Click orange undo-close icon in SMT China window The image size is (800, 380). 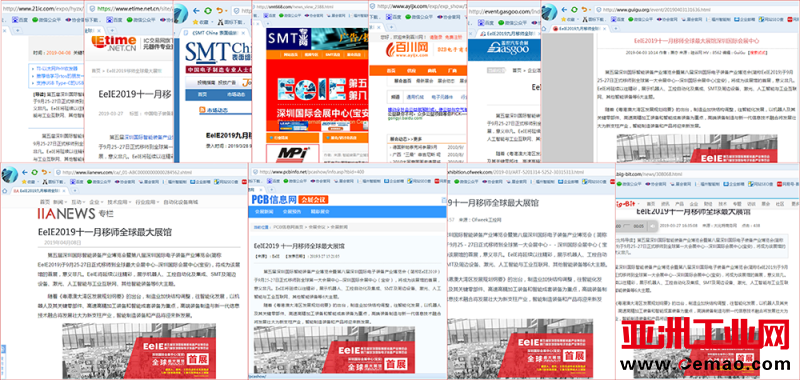(219, 10)
